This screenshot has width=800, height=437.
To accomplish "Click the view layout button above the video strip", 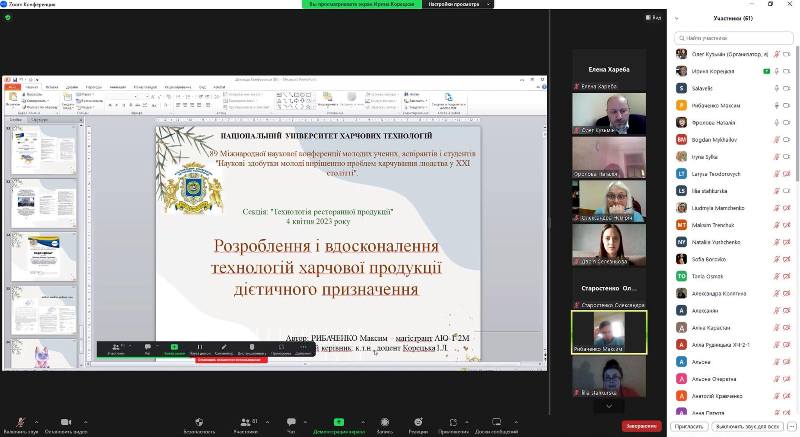I will 653,18.
